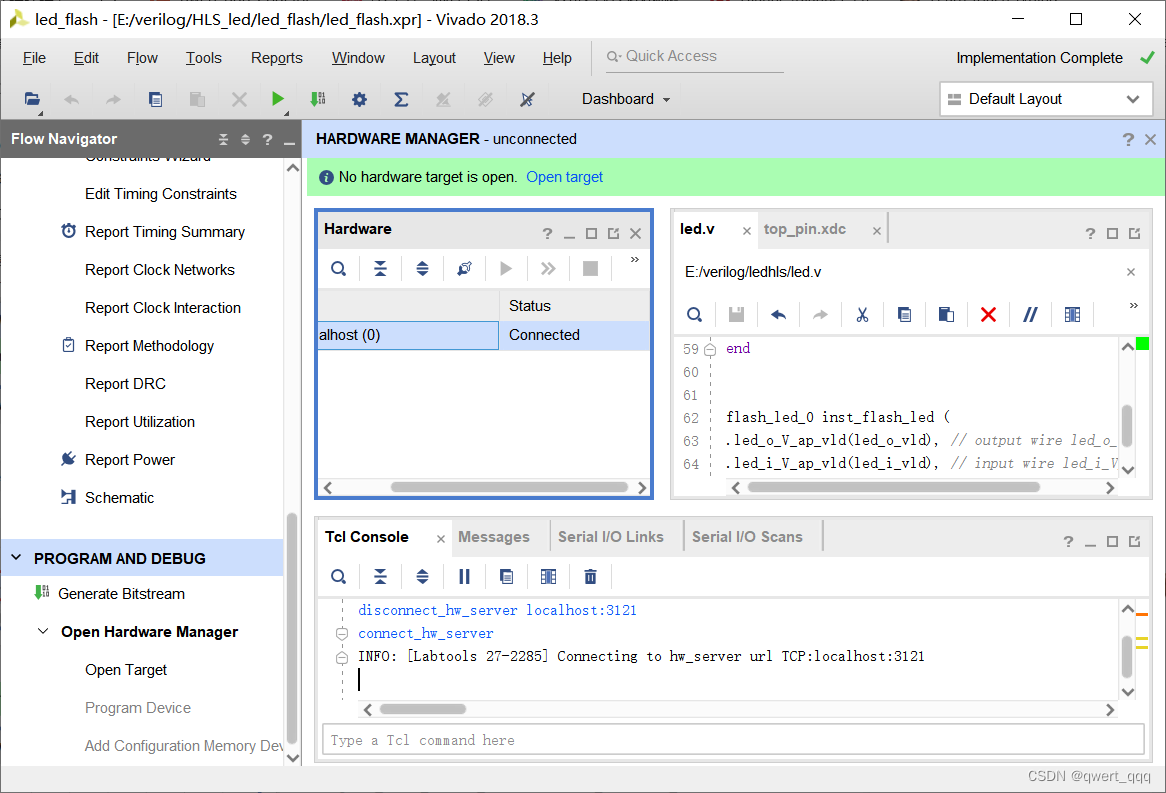Click the Sigma report icon in toolbar
The height and width of the screenshot is (793, 1166).
401,99
